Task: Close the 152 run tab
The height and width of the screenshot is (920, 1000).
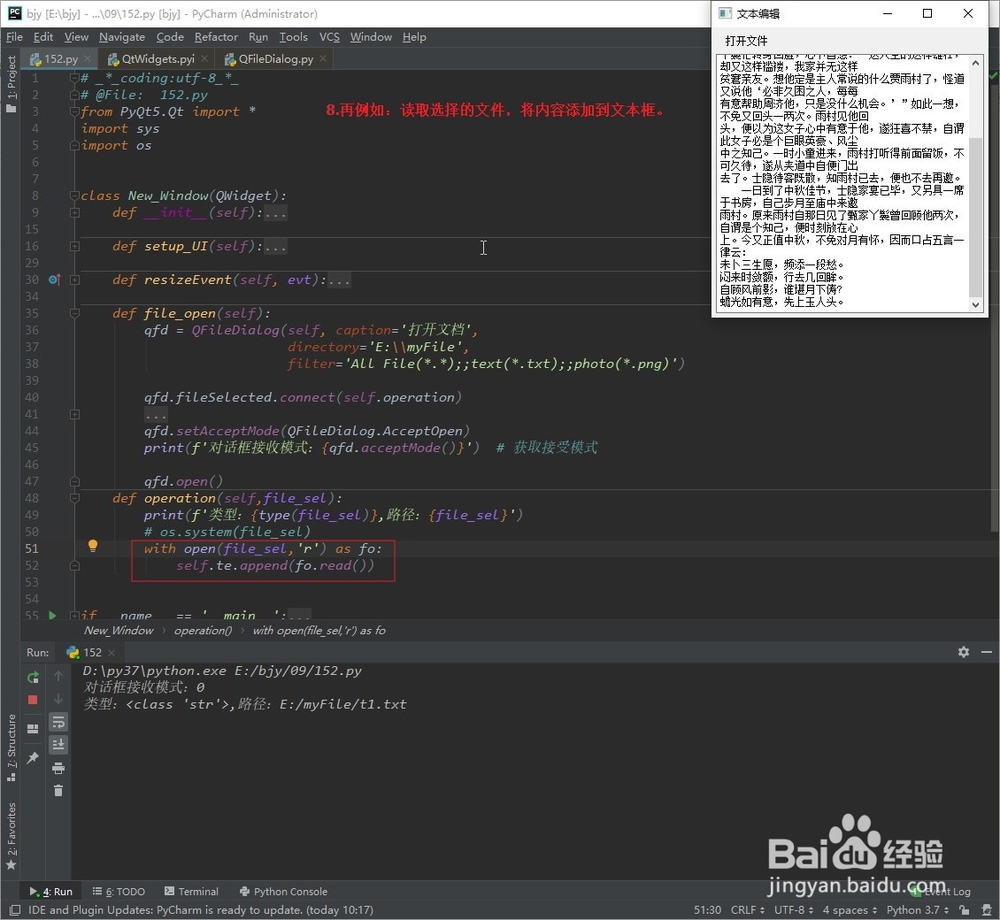Action: click(112, 652)
